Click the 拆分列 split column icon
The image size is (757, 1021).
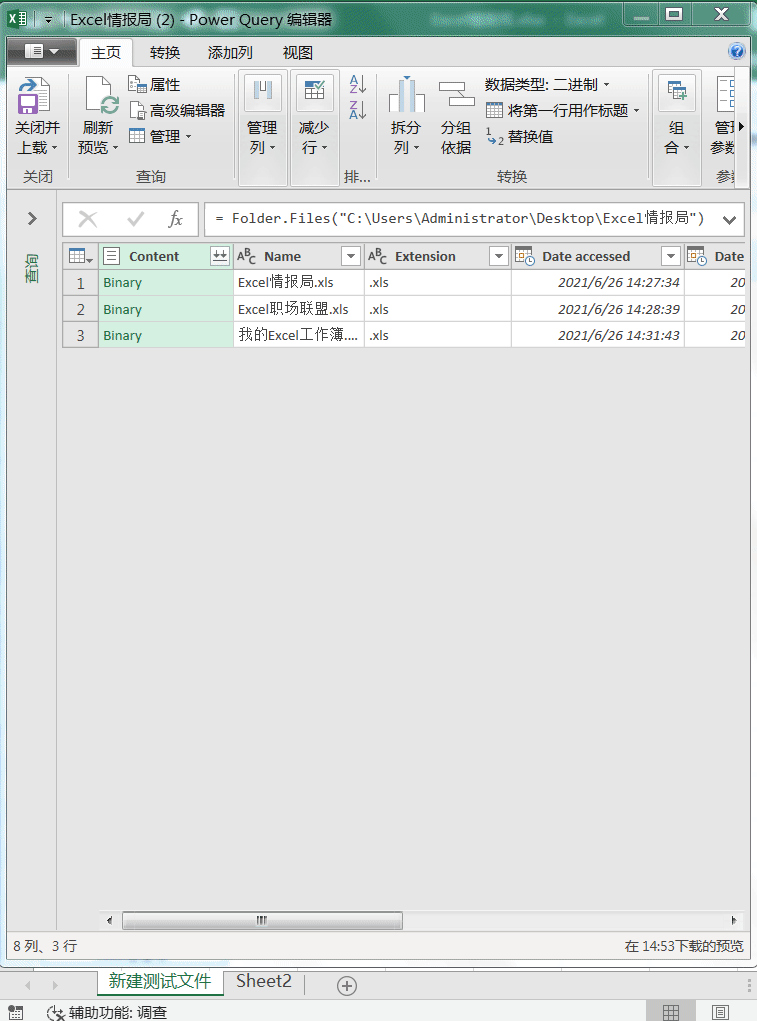point(406,94)
